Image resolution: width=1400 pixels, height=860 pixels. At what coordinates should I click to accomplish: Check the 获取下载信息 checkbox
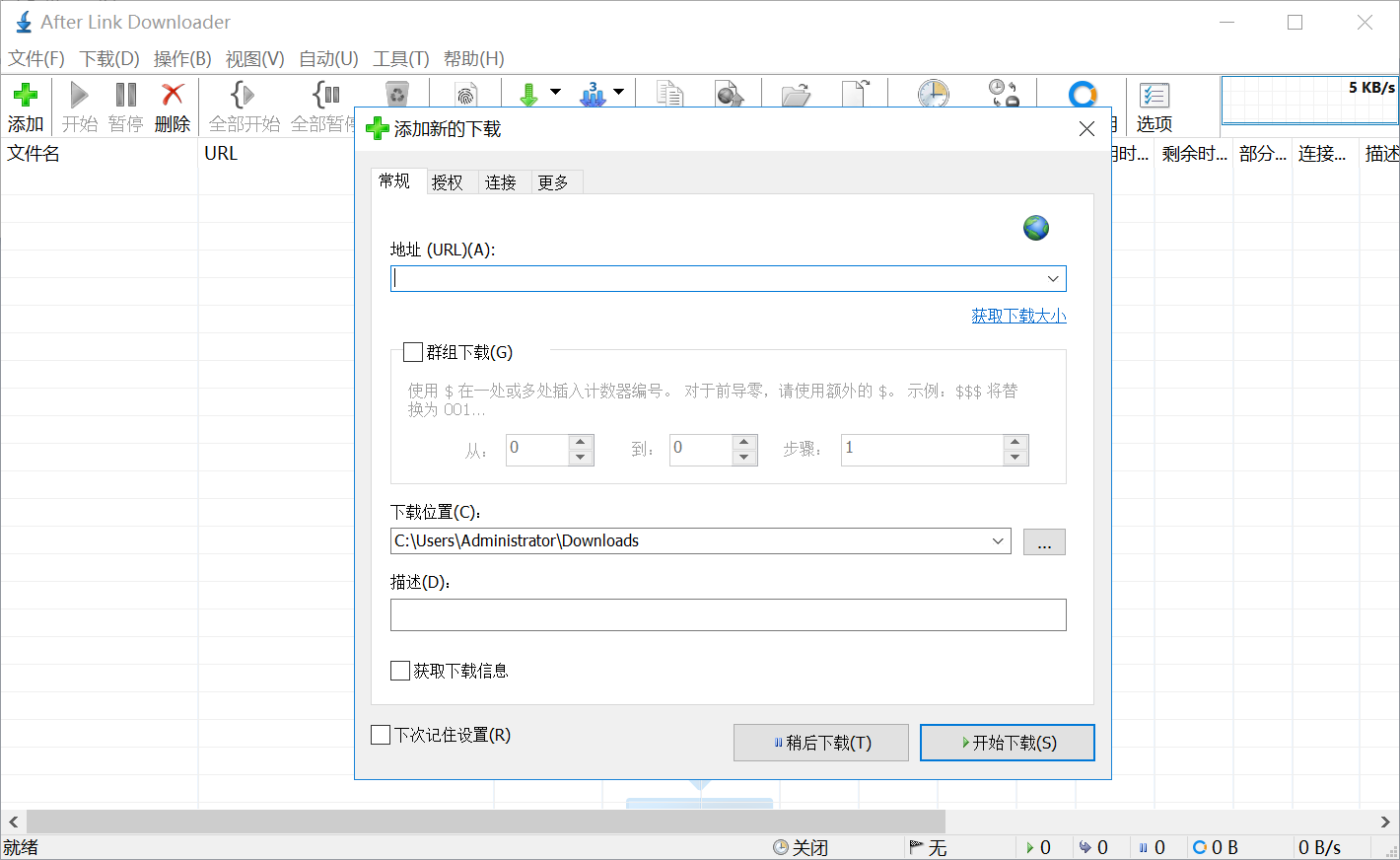coord(400,671)
